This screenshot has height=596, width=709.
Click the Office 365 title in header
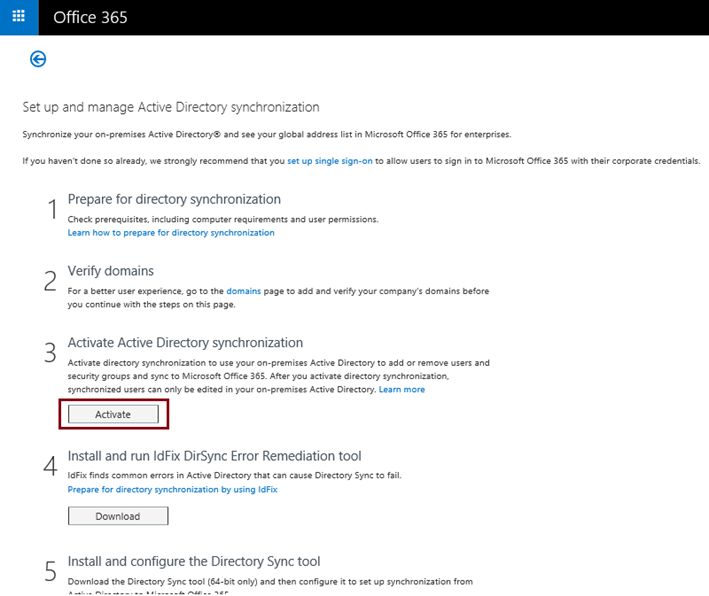[x=90, y=18]
